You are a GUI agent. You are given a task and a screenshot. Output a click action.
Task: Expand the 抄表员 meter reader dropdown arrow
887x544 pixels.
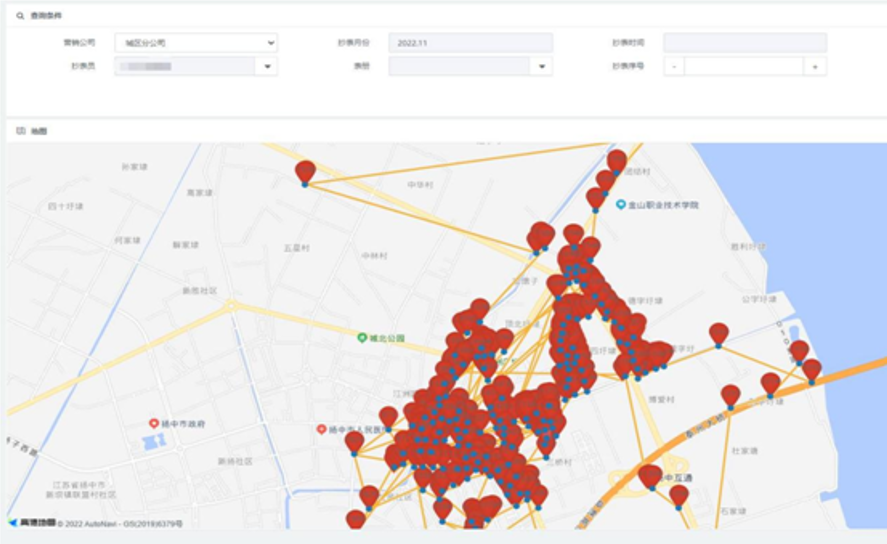267,66
